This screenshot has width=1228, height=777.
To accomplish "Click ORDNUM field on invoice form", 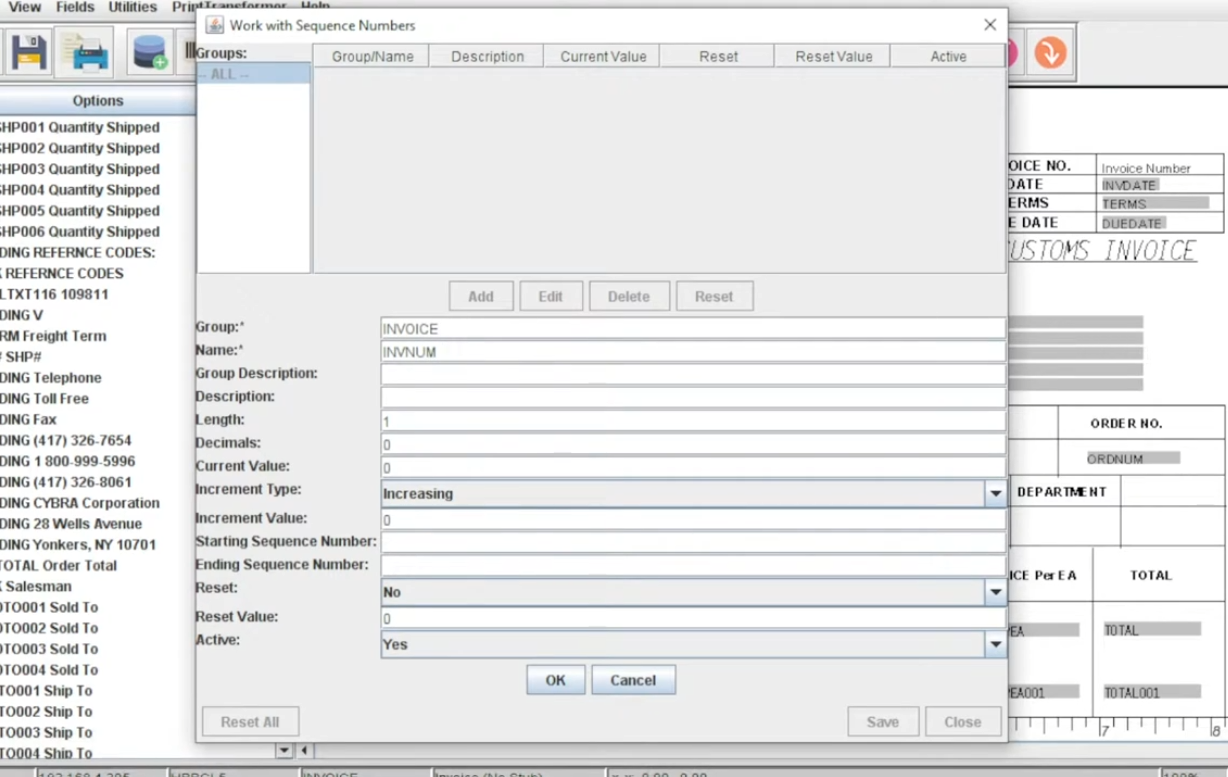I will click(x=1133, y=459).
